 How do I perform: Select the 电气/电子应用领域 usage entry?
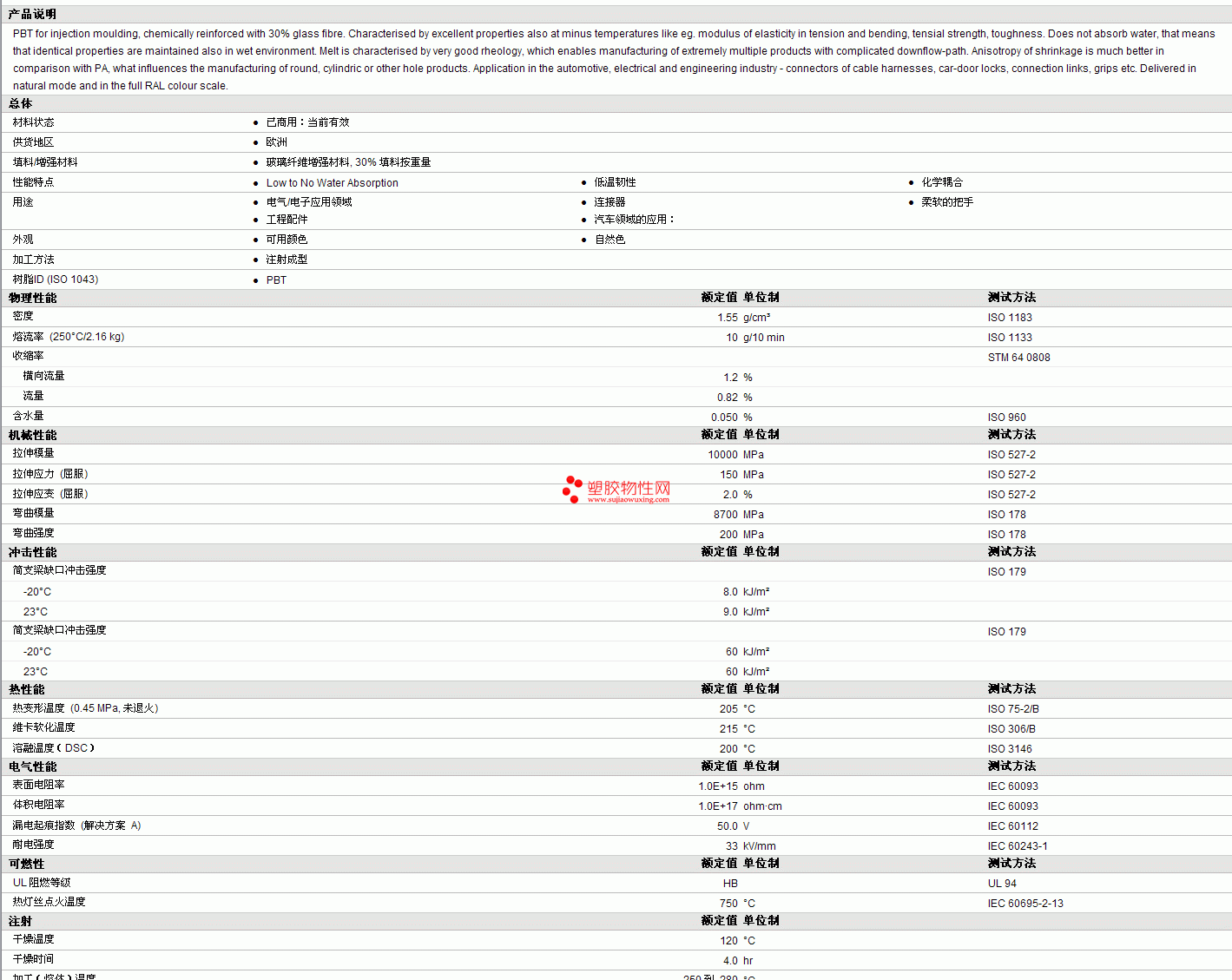tap(308, 202)
